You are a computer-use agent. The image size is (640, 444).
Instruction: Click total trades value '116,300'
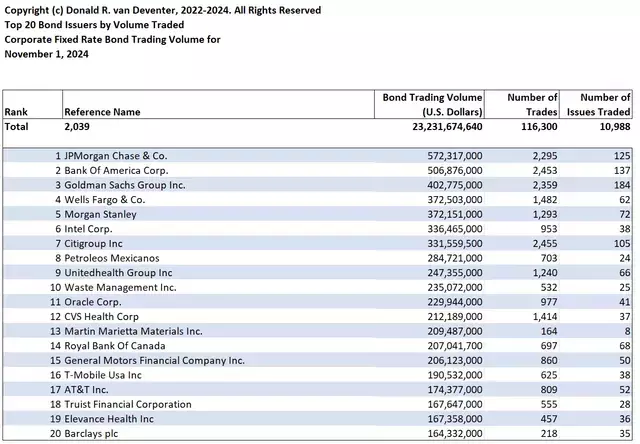pos(539,127)
